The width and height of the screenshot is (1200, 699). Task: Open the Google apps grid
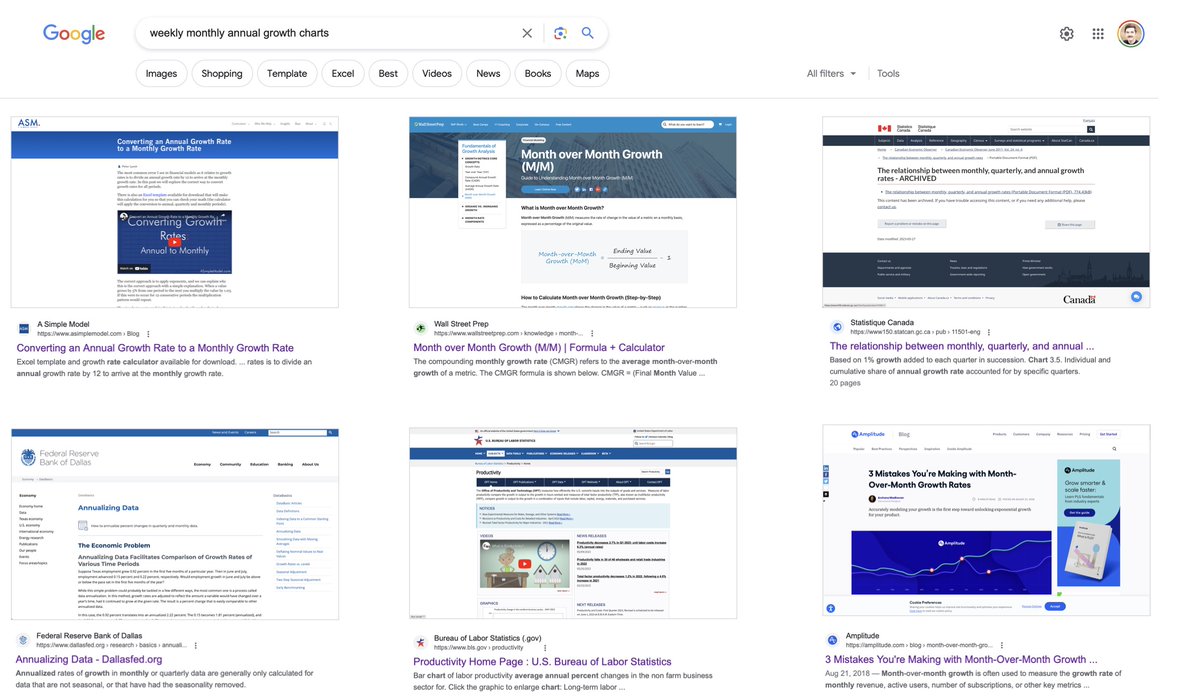(x=1098, y=34)
